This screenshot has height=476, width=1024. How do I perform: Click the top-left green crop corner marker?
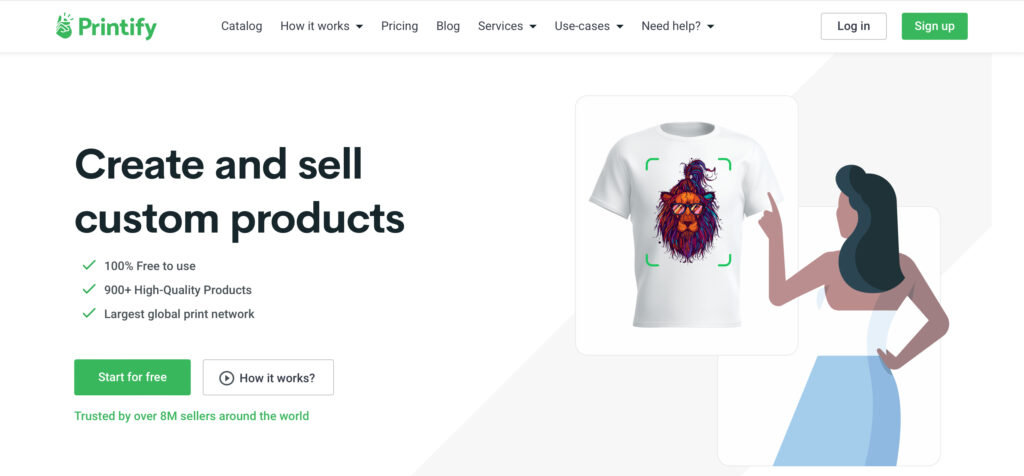tap(652, 164)
